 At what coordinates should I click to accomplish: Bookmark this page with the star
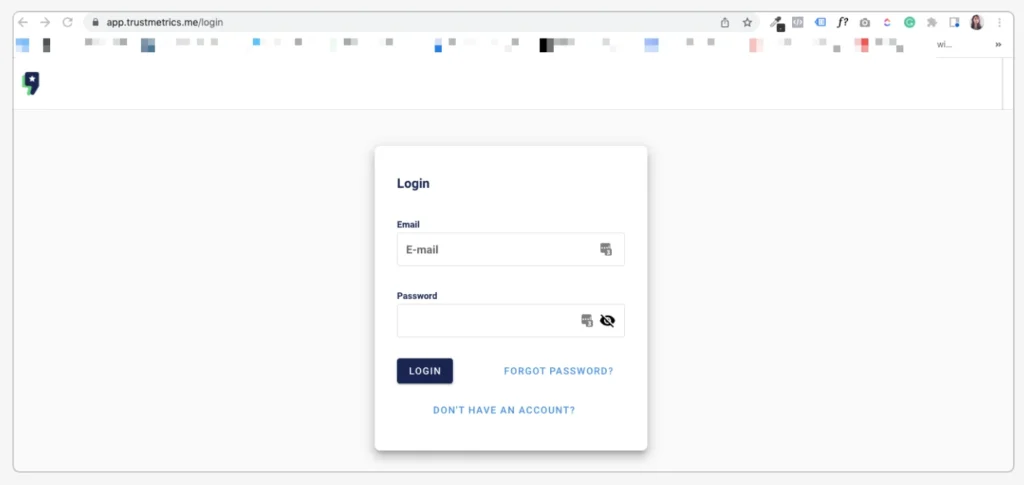pyautogui.click(x=747, y=22)
